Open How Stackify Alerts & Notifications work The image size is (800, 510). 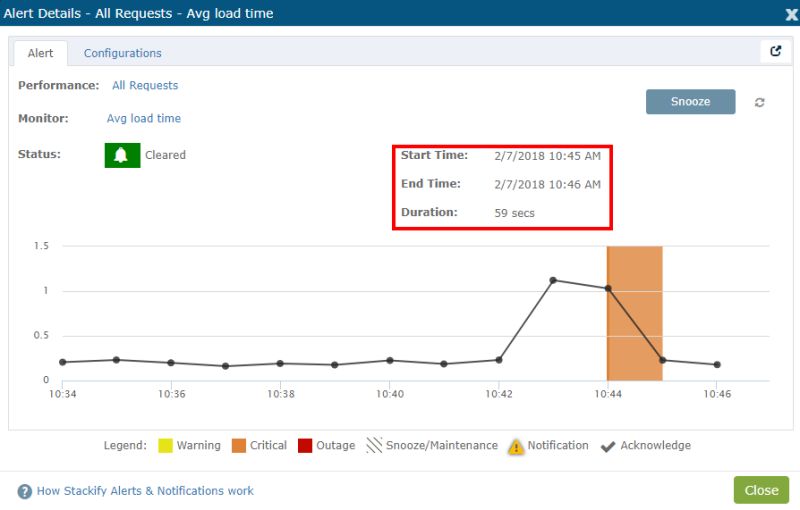click(x=145, y=491)
